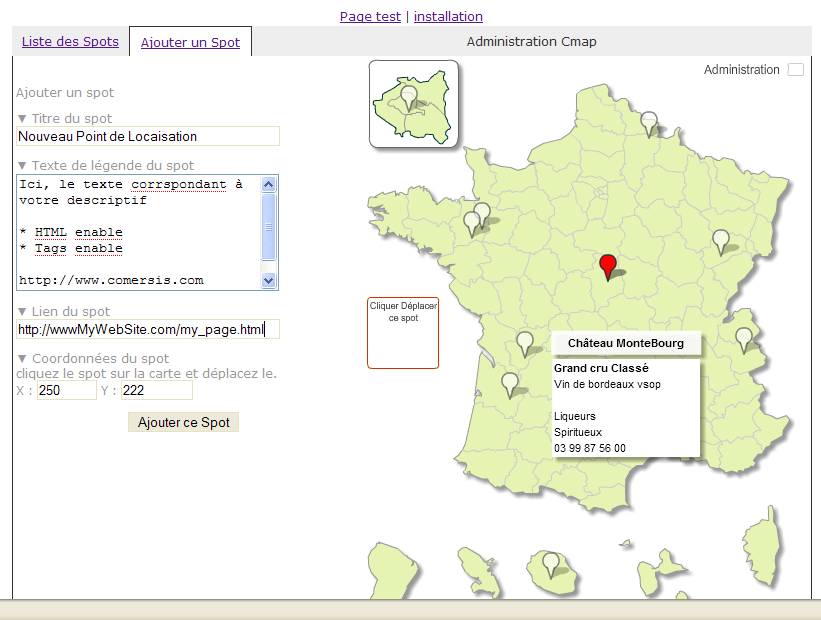Click the gray marker left of the Château MonteBourg tooltip
Screen dimensions: 821x620
525,342
